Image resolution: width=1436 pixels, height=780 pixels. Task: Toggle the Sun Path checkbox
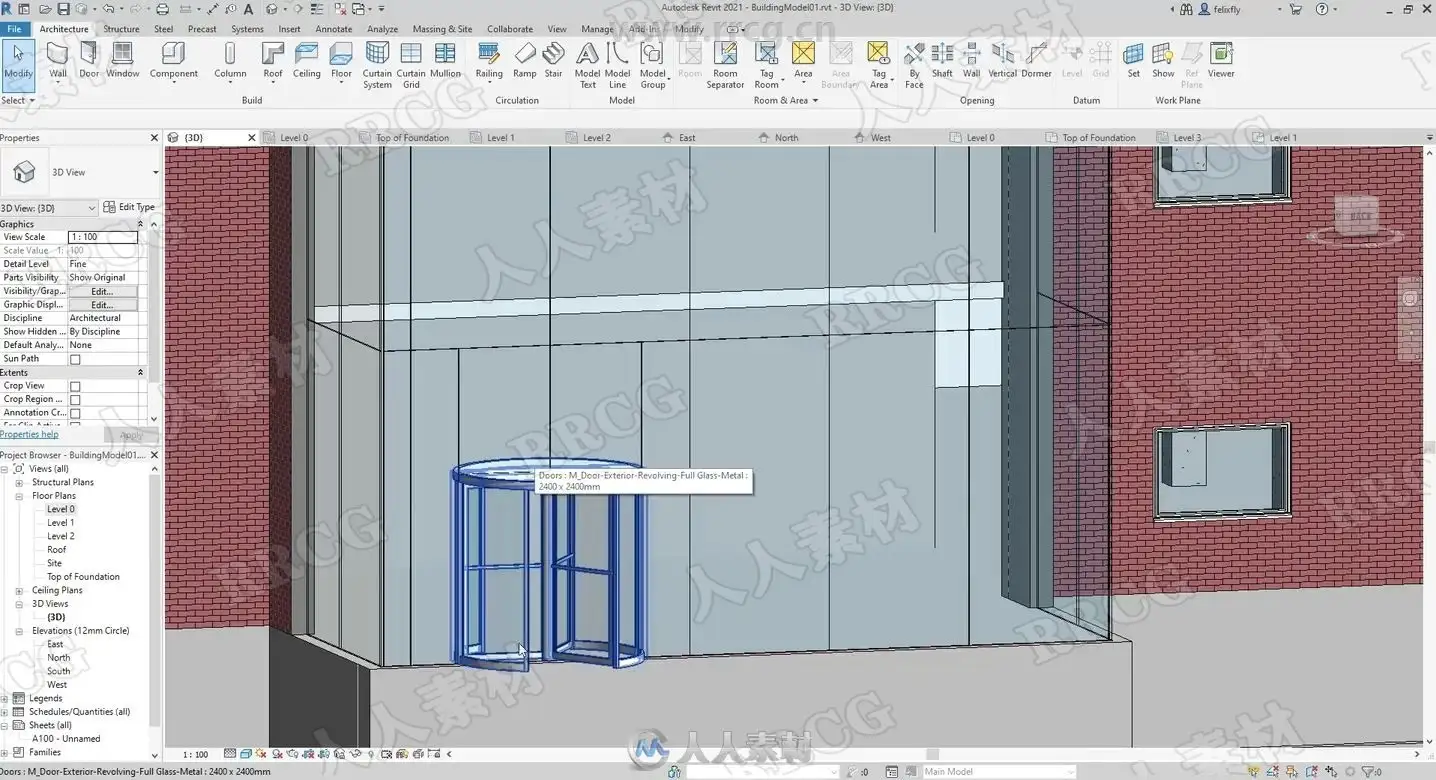point(75,359)
